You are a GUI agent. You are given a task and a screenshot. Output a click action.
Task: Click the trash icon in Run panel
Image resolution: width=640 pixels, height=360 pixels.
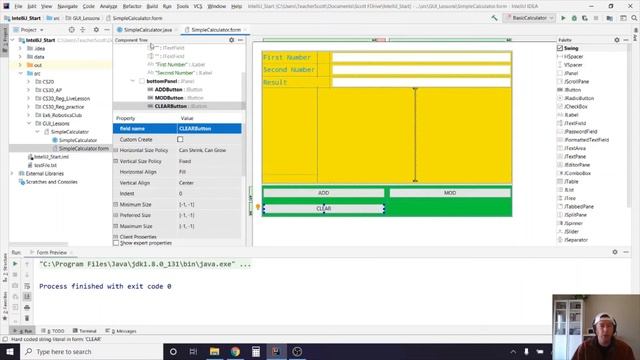tap(27, 318)
